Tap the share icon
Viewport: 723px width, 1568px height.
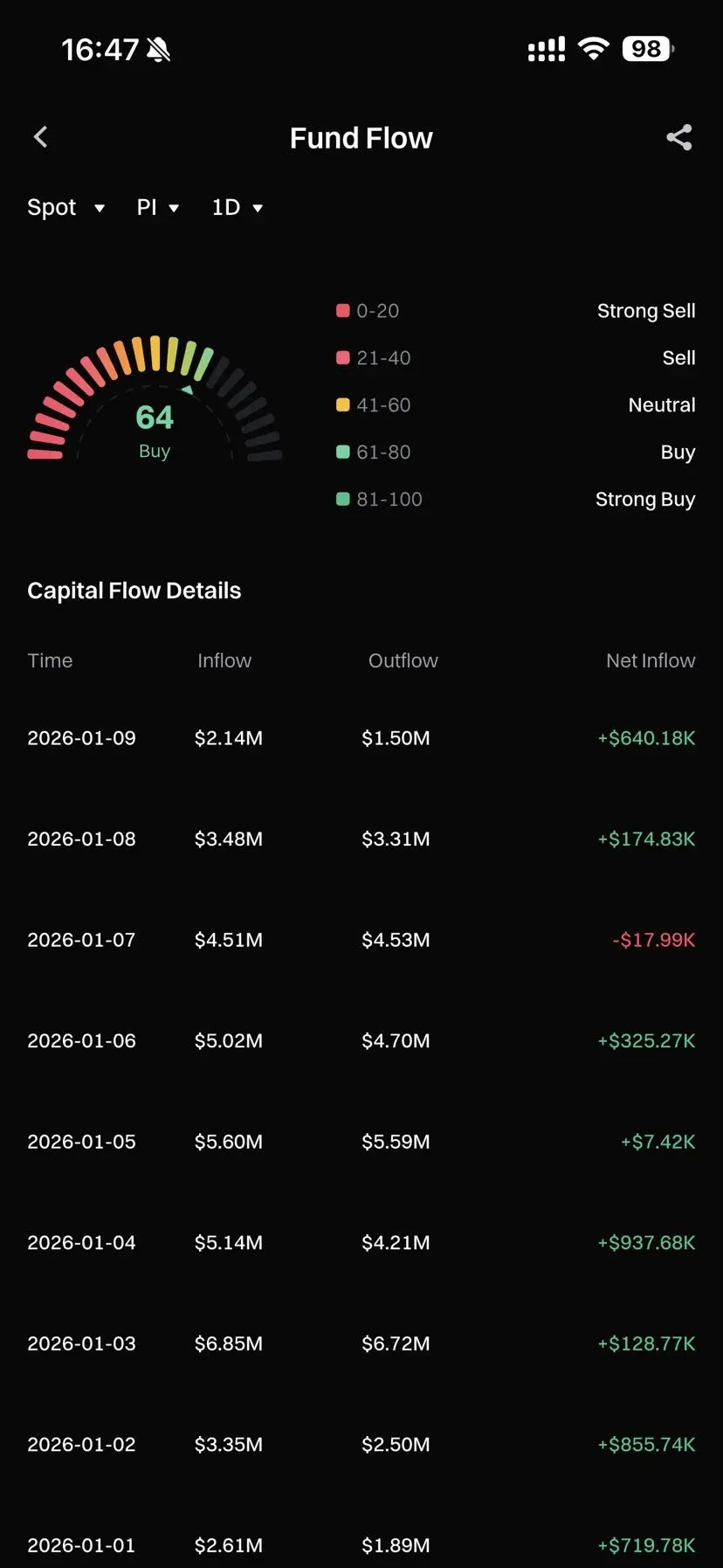pyautogui.click(x=678, y=137)
